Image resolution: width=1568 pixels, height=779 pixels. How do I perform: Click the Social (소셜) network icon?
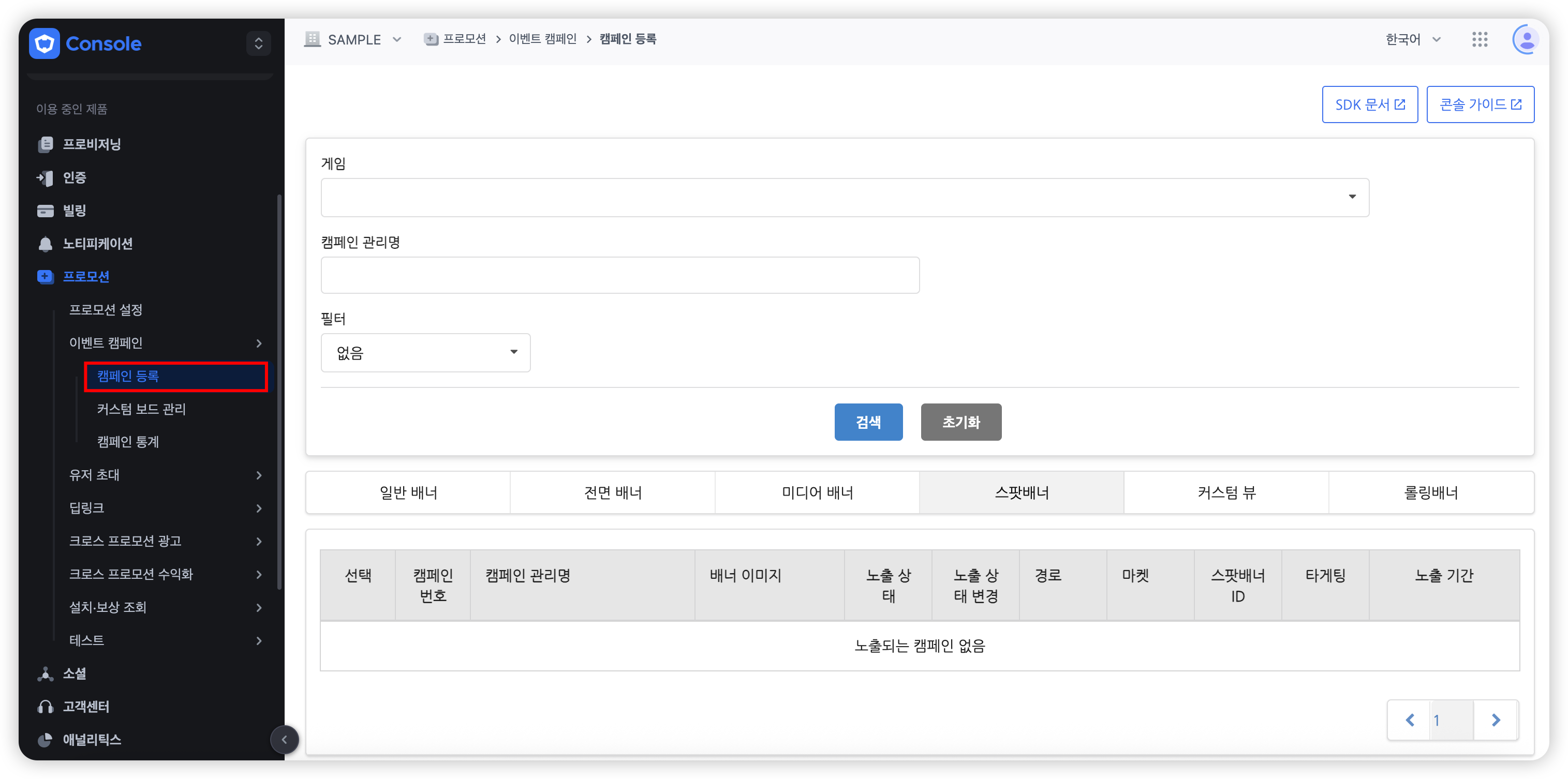(x=45, y=673)
